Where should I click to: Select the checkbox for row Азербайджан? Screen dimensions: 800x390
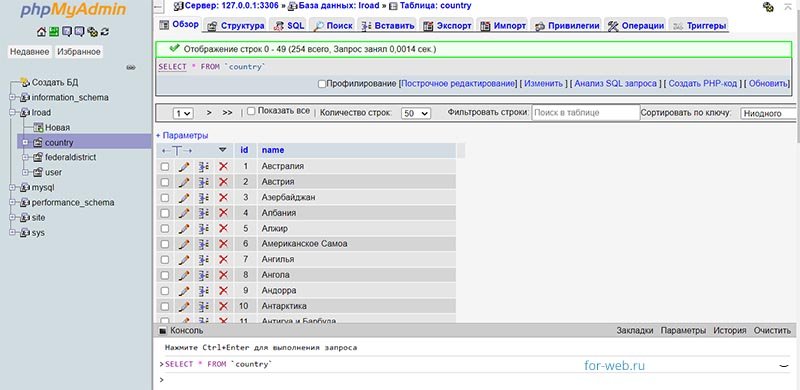[165, 198]
